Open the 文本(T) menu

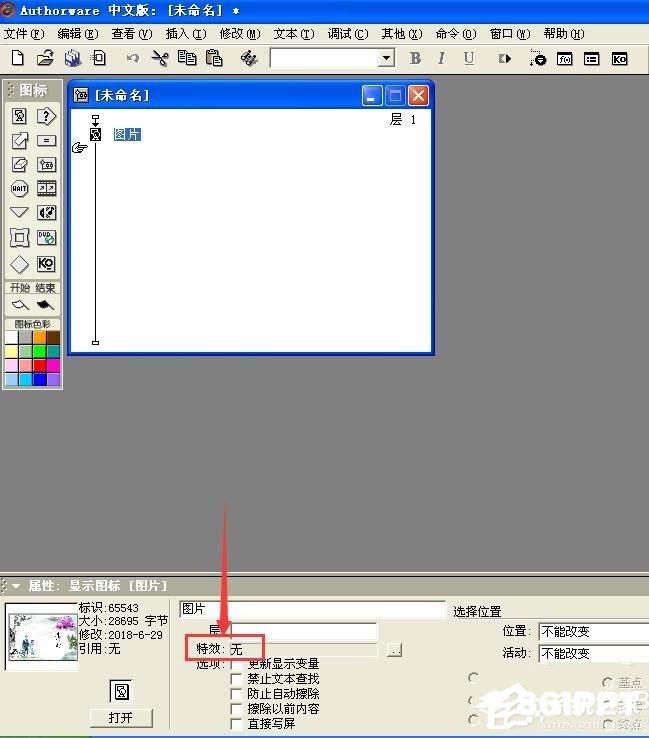coord(294,34)
